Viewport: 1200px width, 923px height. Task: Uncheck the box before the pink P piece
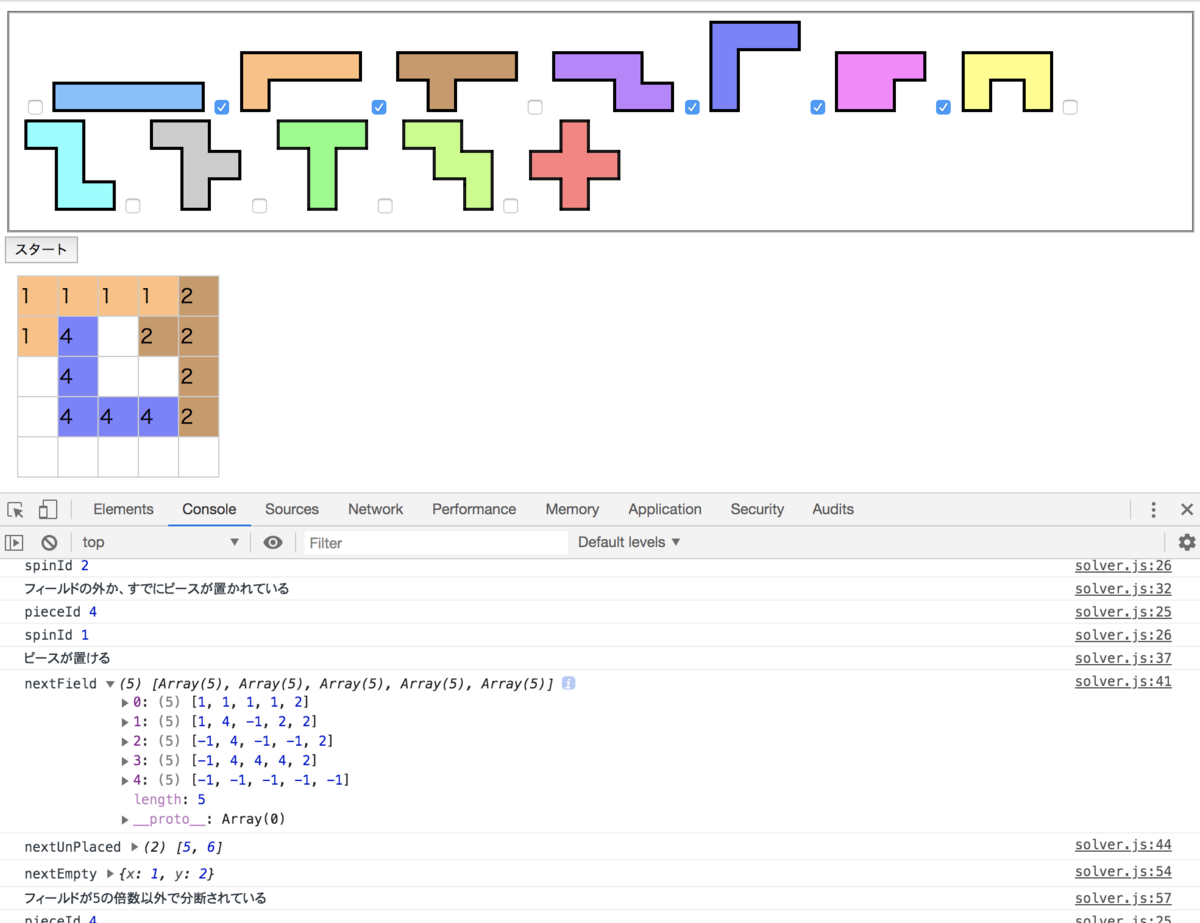point(818,107)
